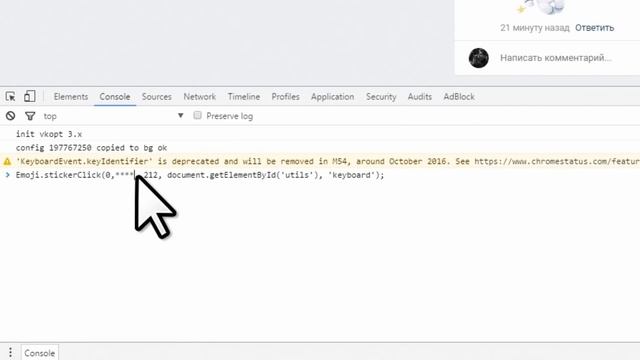Activate the inspect element picker icon
The width and height of the screenshot is (640, 360).
(x=11, y=96)
